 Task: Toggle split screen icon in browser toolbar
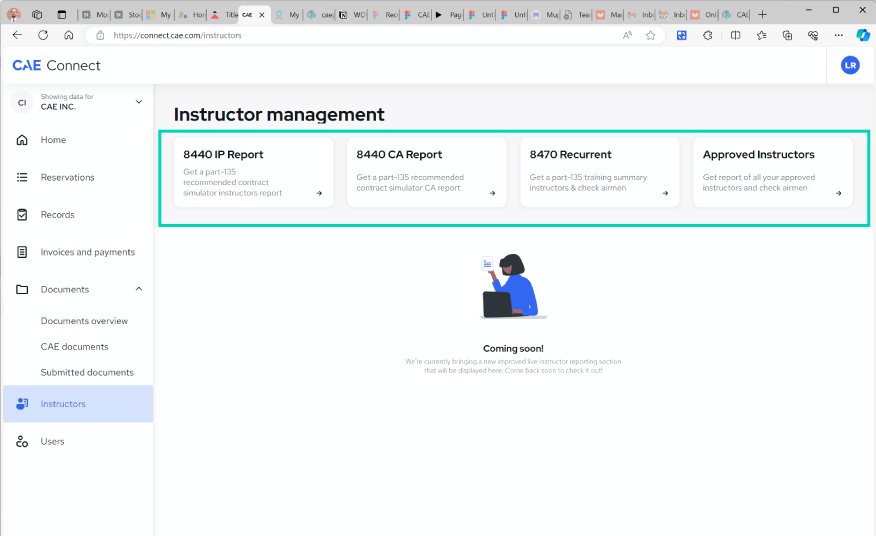(735, 35)
